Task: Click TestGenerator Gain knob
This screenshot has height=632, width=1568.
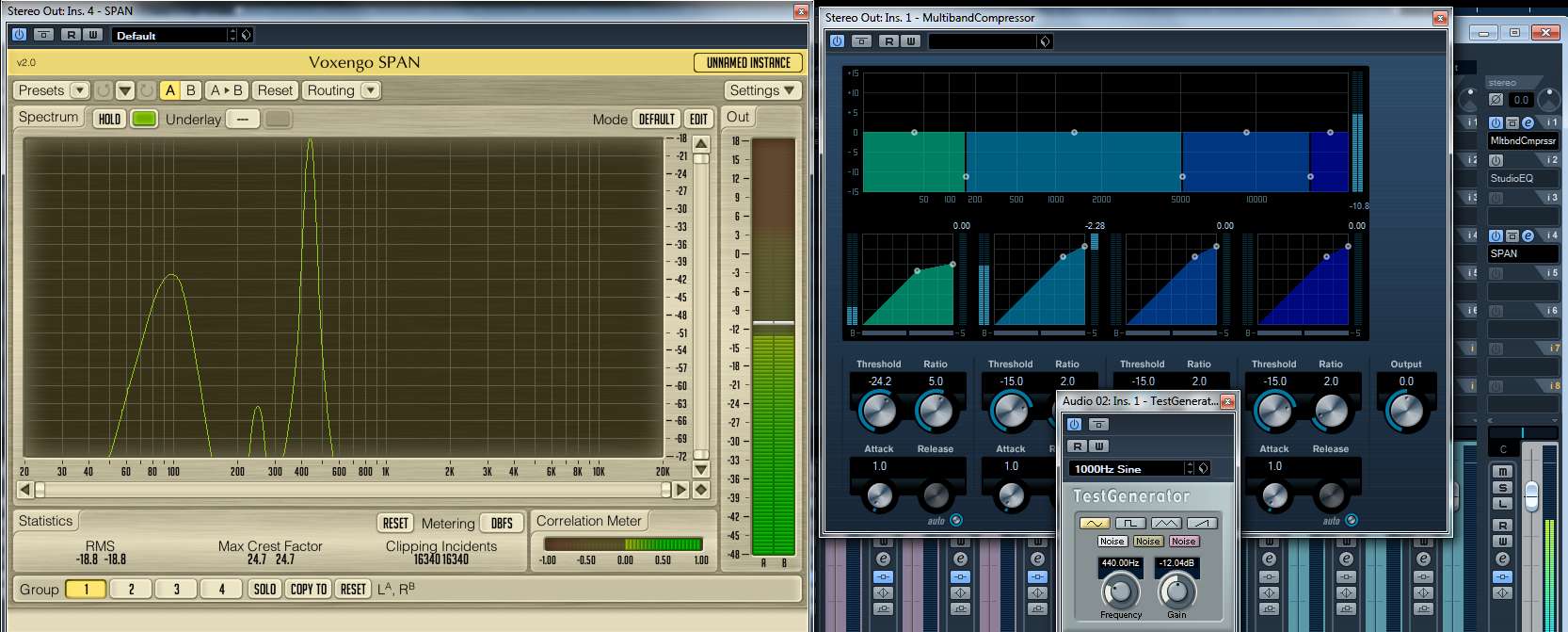Action: [1176, 591]
